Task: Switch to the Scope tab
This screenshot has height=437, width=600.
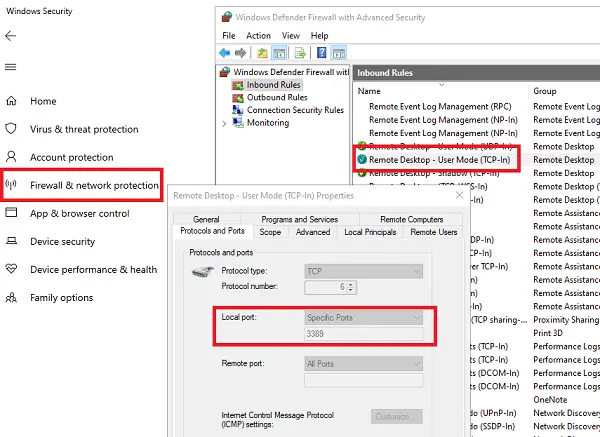Action: pos(270,232)
